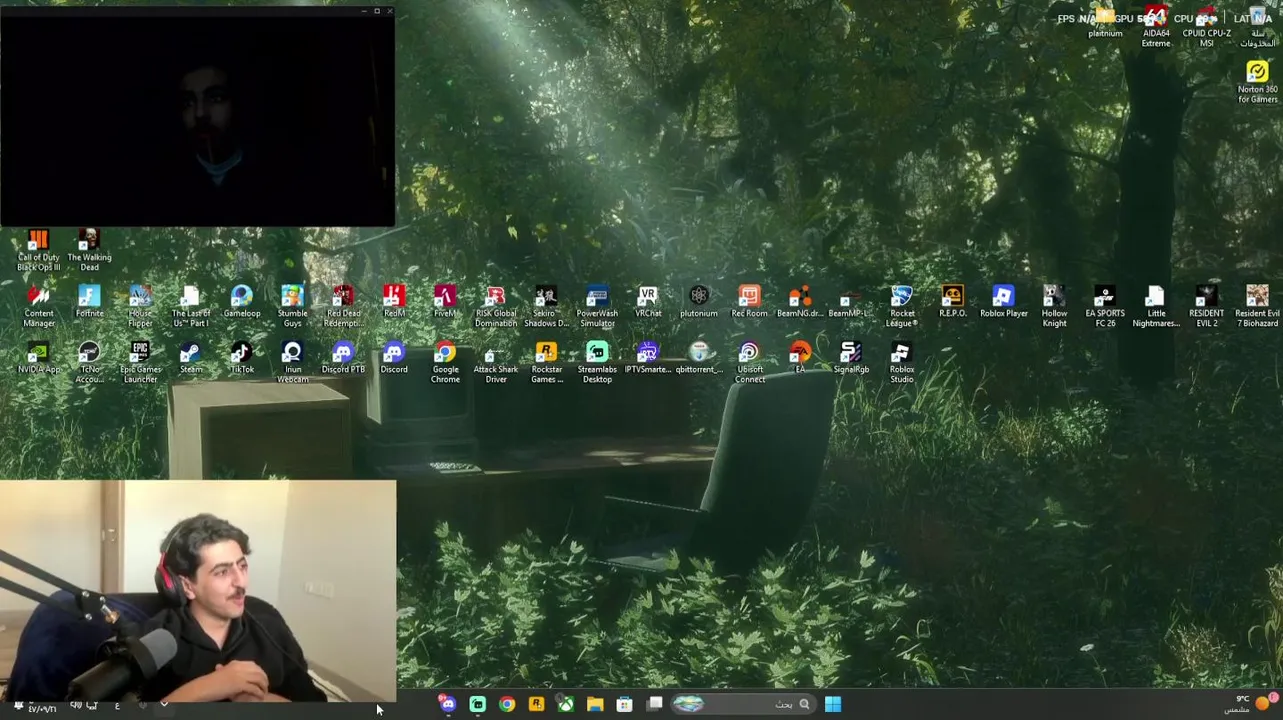Click the Google Chrome desktop icon
The image size is (1283, 720).
pos(445,362)
